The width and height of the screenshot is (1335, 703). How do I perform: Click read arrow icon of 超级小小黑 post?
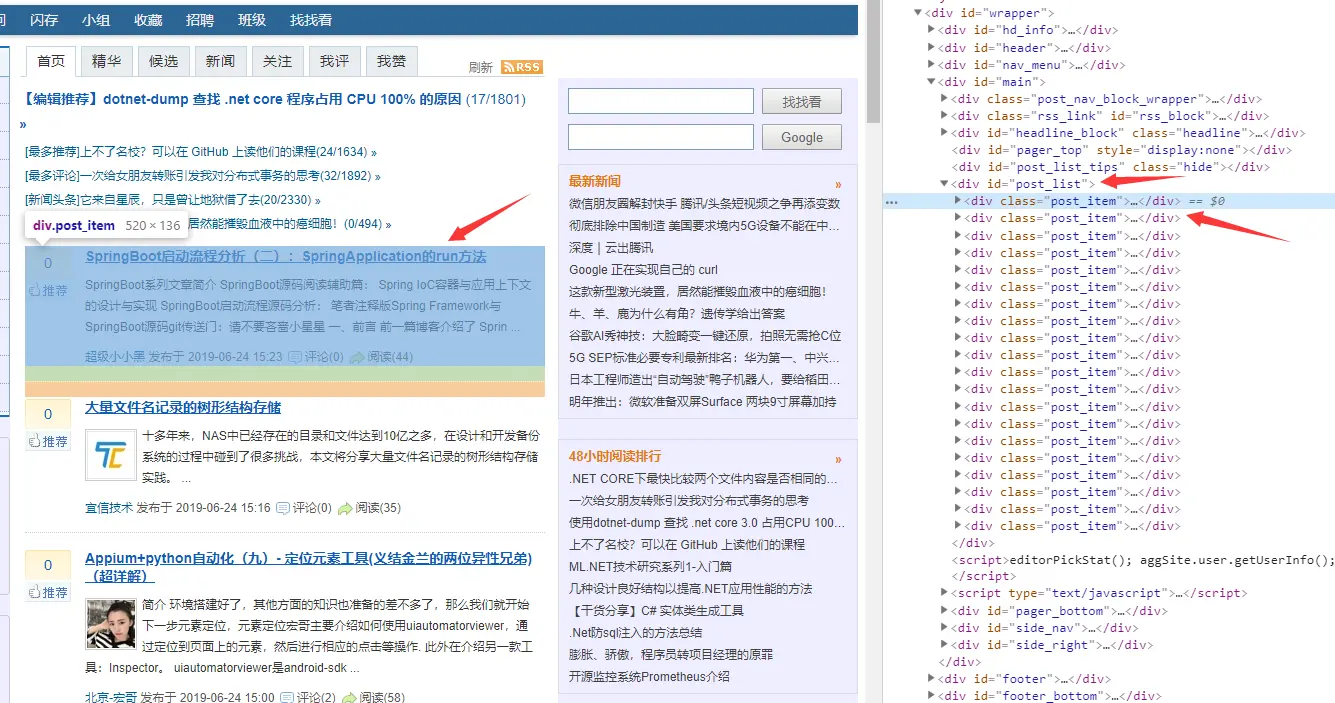(357, 357)
